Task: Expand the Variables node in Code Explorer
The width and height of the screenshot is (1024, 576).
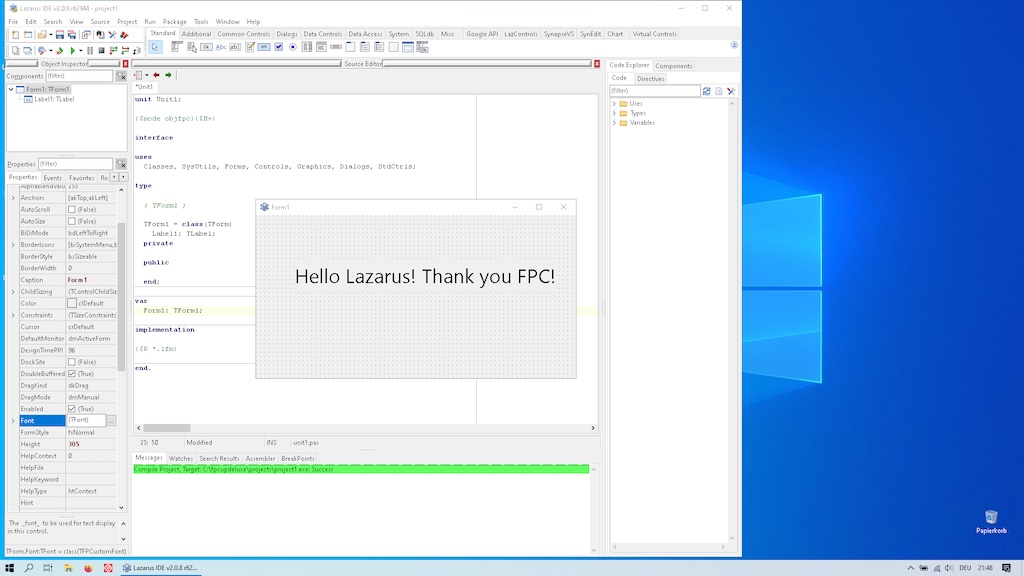Action: [x=614, y=123]
